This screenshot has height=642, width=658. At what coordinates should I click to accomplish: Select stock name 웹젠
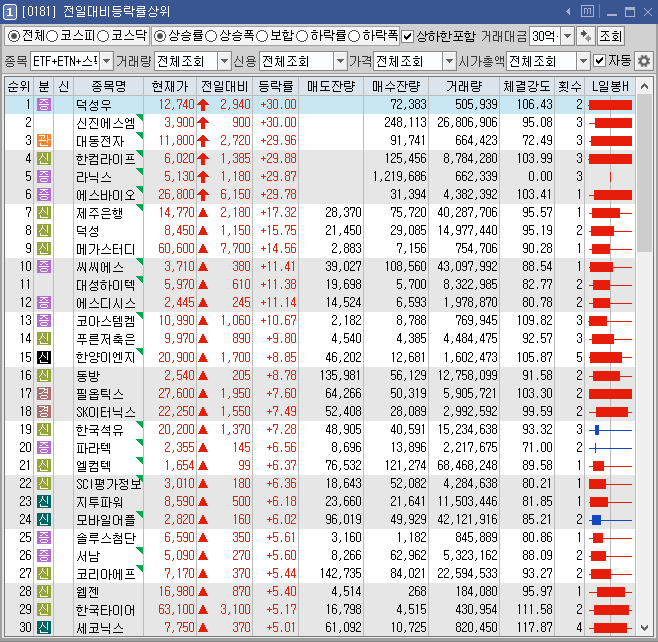(88, 592)
